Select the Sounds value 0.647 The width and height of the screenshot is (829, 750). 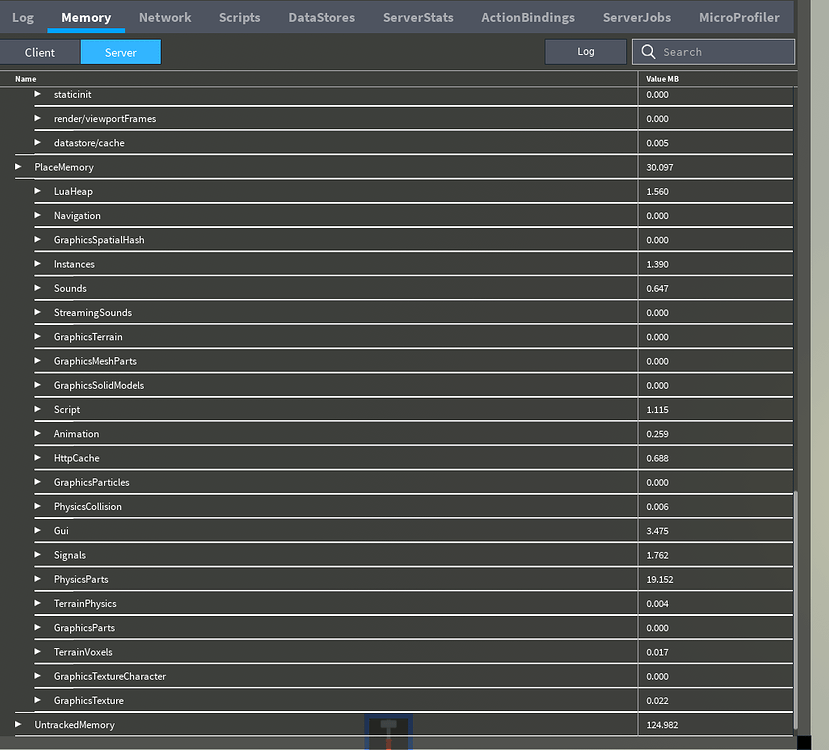pos(657,289)
